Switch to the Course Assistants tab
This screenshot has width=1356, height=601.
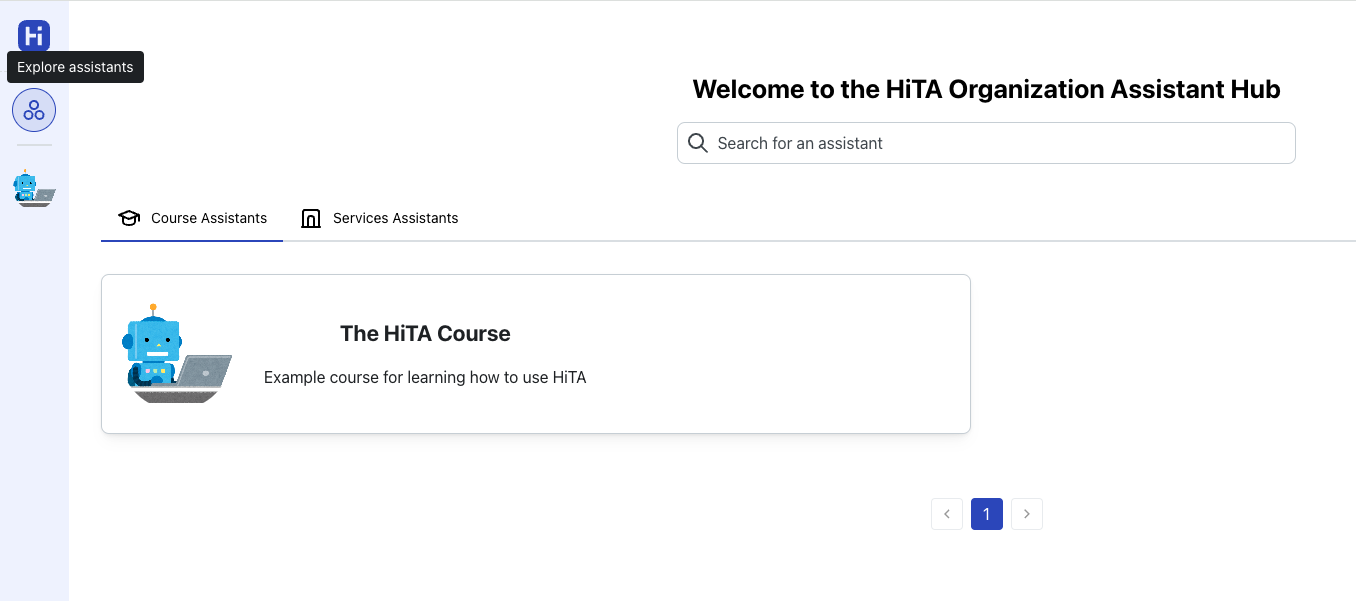209,218
